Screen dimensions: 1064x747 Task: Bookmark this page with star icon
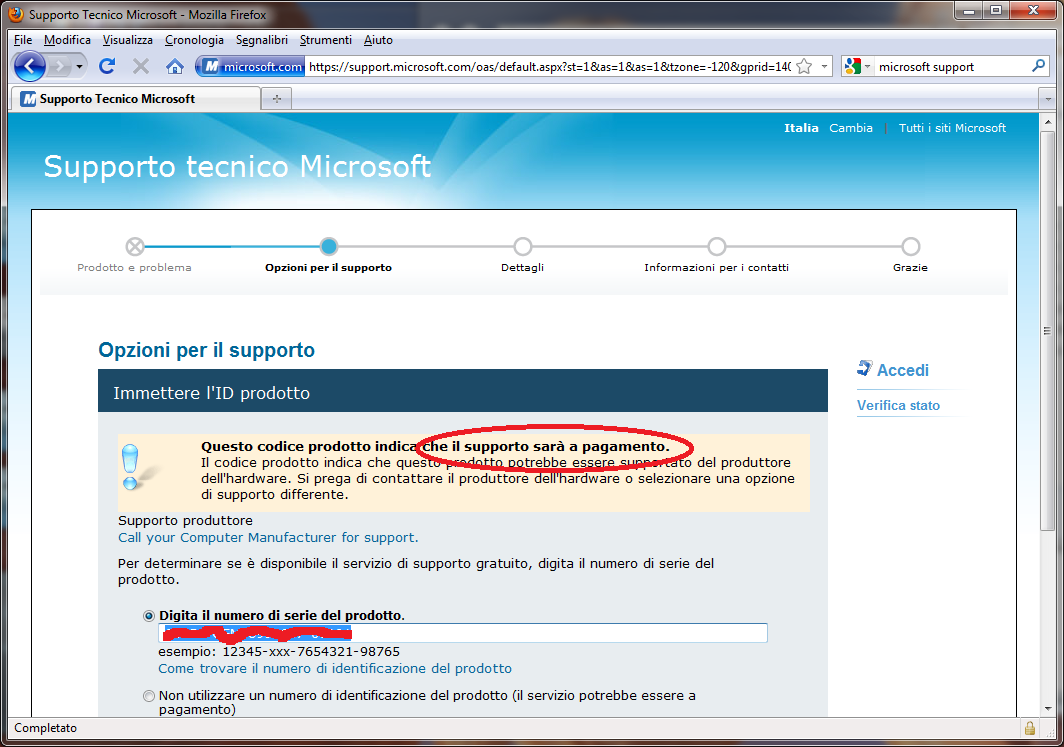coord(803,66)
